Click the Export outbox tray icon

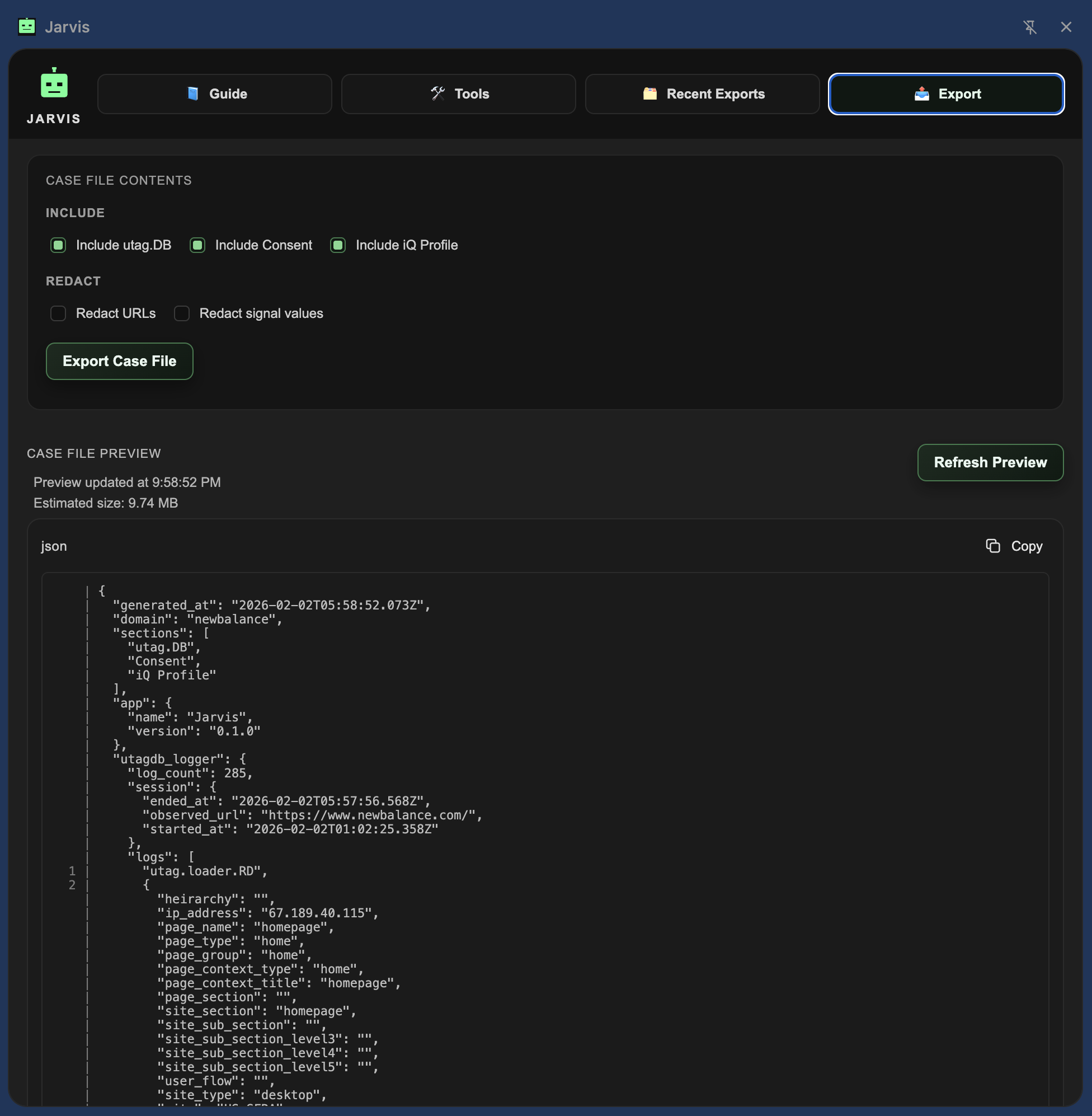(x=921, y=93)
